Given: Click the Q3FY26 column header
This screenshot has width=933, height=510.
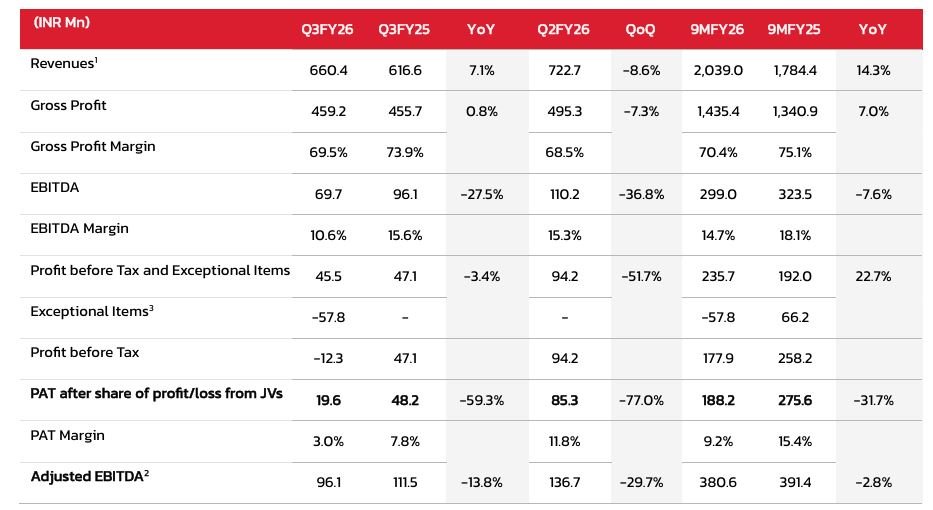Looking at the screenshot, I should 327,30.
